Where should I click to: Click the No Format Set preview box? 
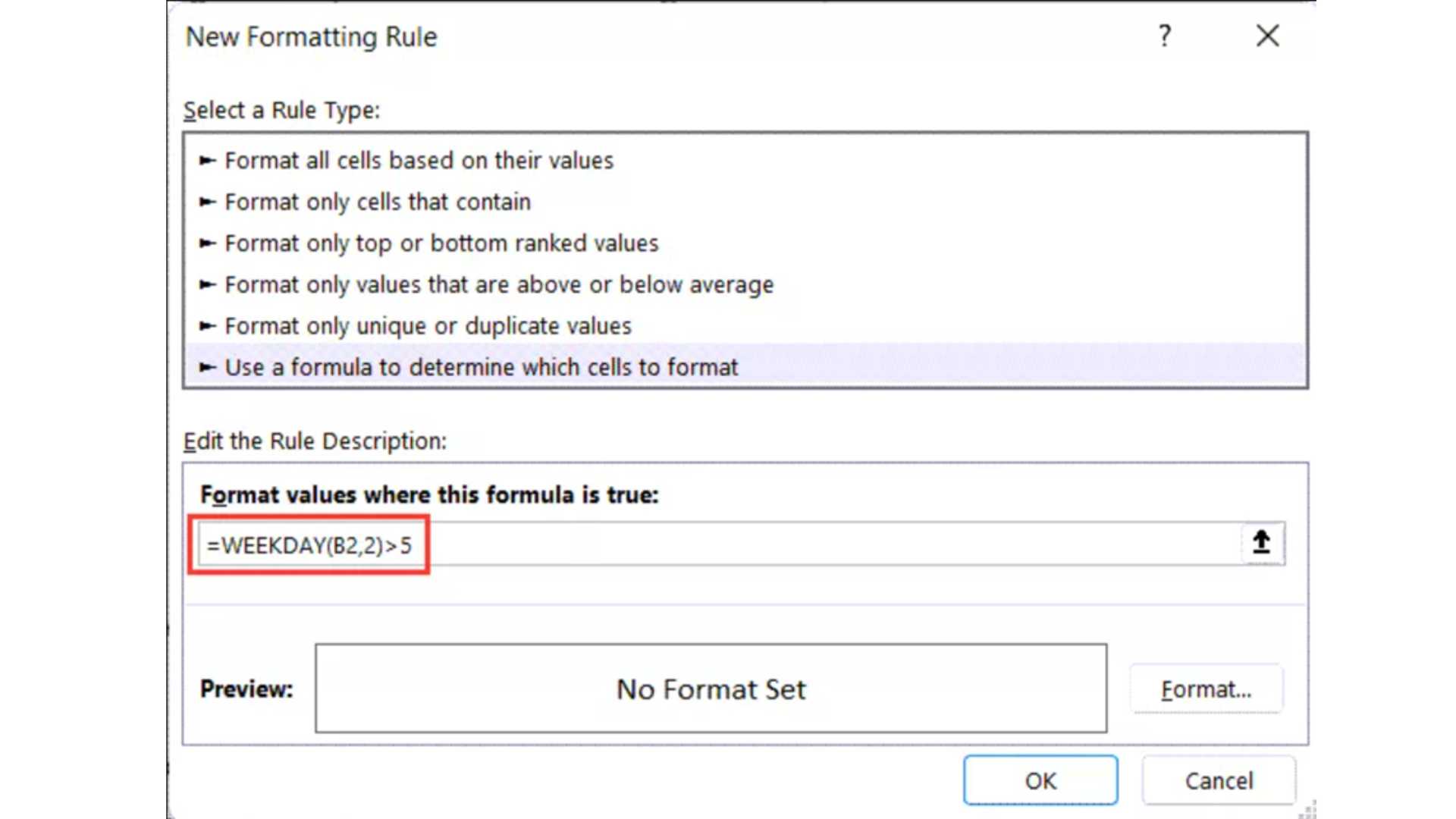pos(710,689)
